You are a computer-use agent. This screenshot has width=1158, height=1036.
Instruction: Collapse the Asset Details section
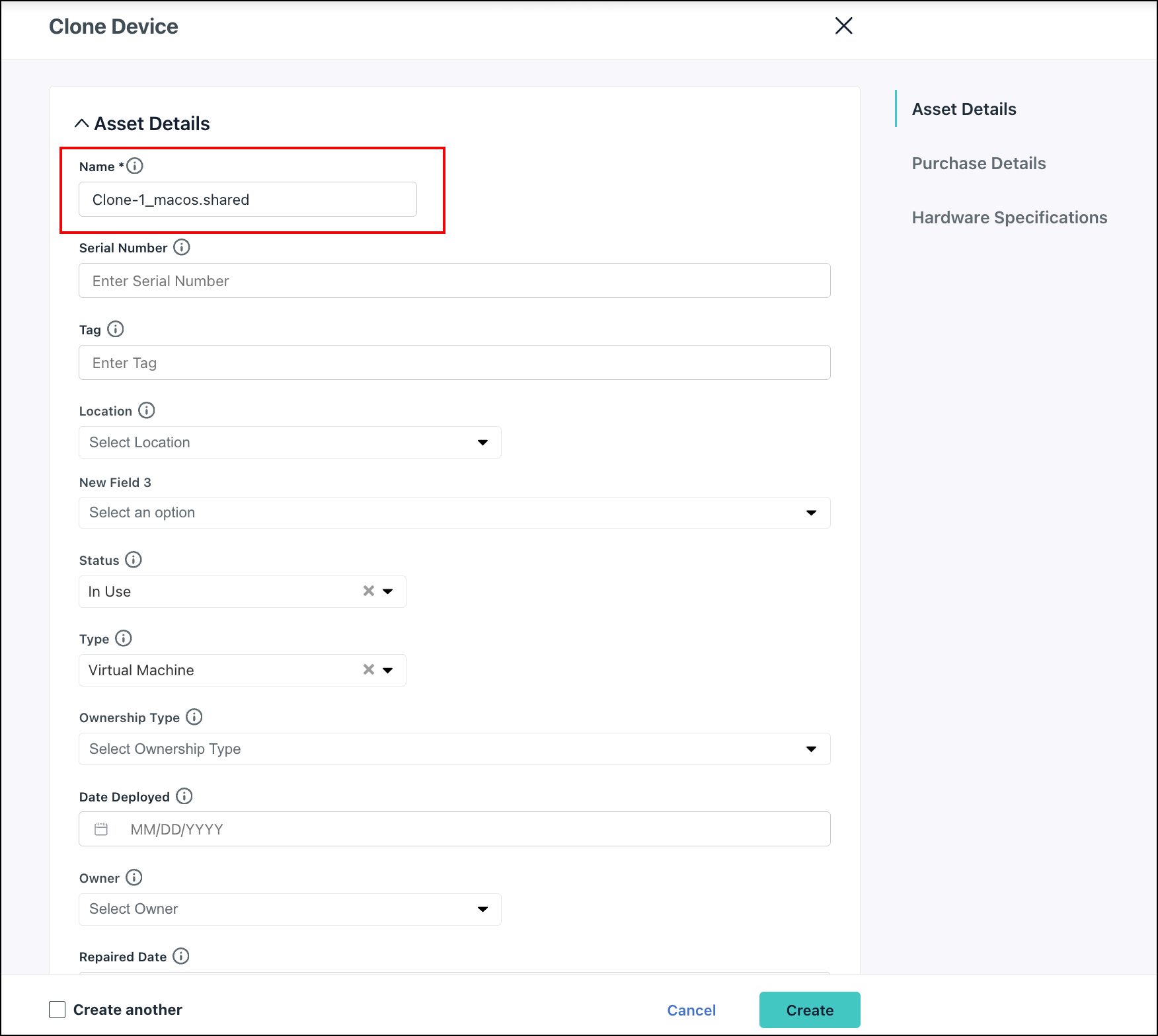tap(81, 123)
